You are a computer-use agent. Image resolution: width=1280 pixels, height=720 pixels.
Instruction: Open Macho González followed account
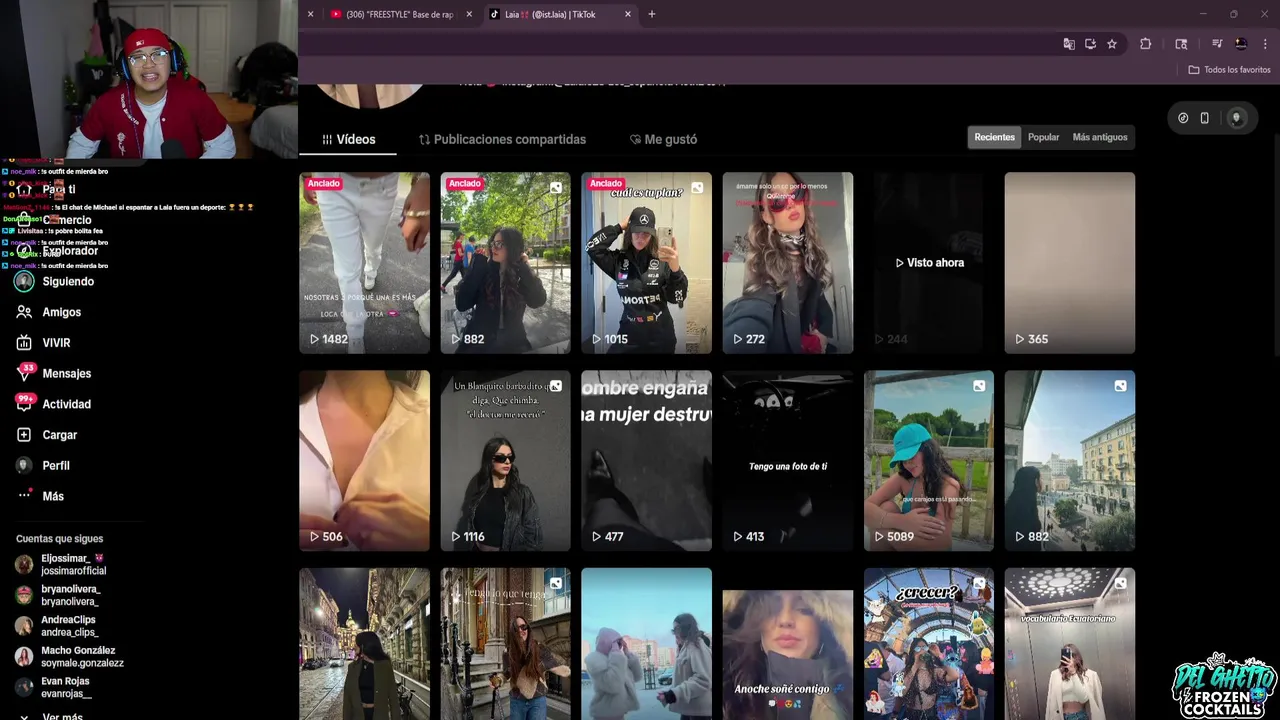tap(70, 657)
